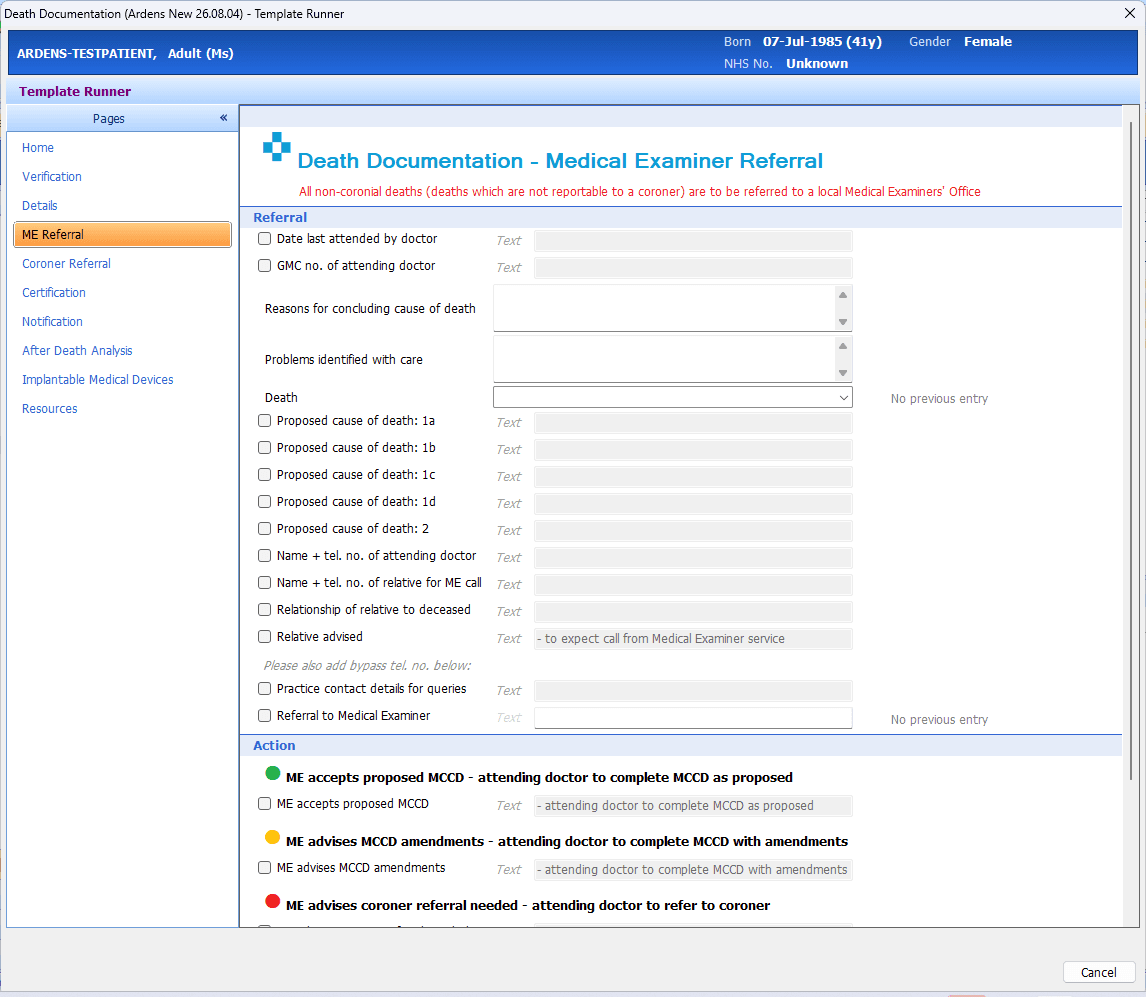The height and width of the screenshot is (997, 1146).
Task: Enable Proposed cause of death: 1b checkbox
Action: [x=265, y=448]
